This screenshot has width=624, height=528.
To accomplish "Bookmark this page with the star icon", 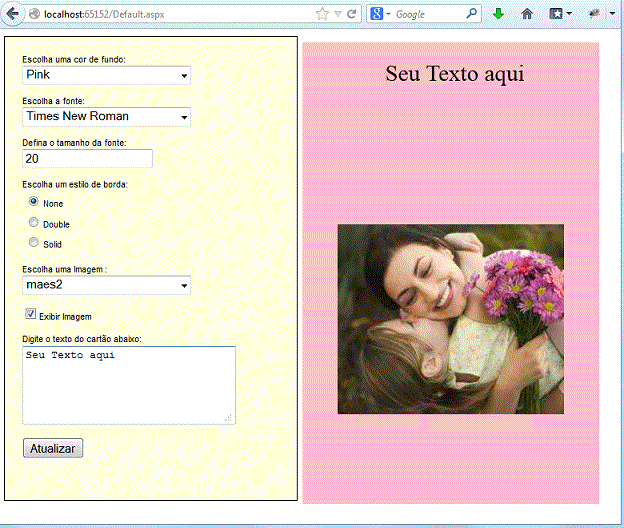I will tap(322, 14).
